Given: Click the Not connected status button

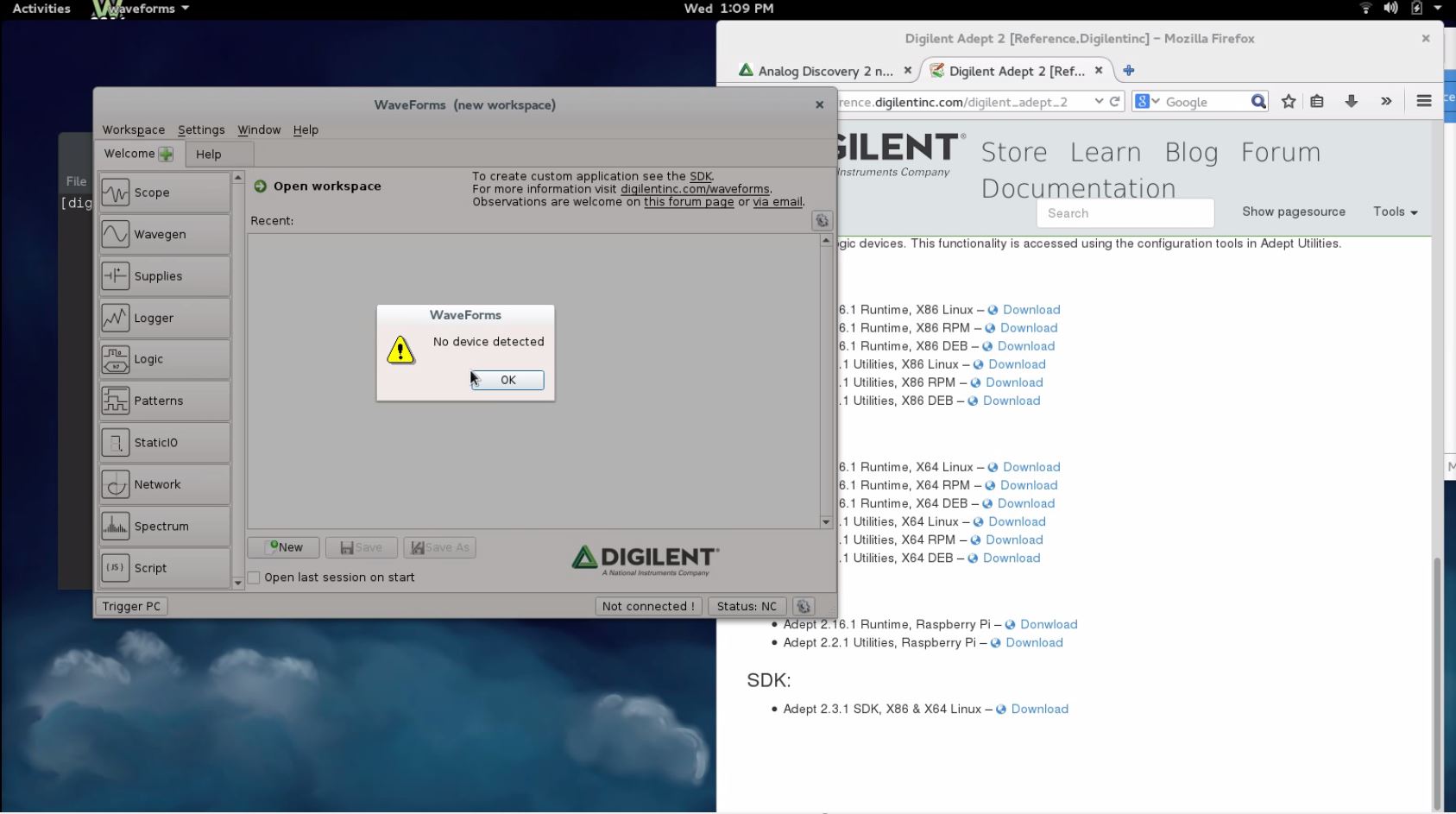Looking at the screenshot, I should pos(649,606).
